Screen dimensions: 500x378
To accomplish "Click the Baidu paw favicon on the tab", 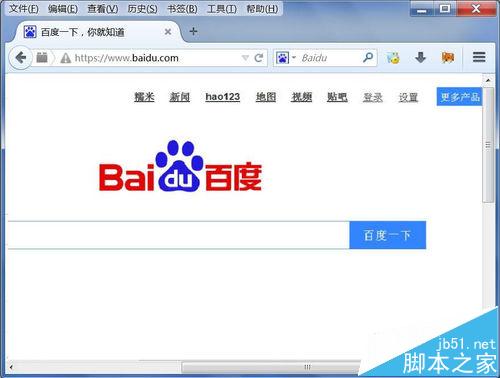I will 30,32.
